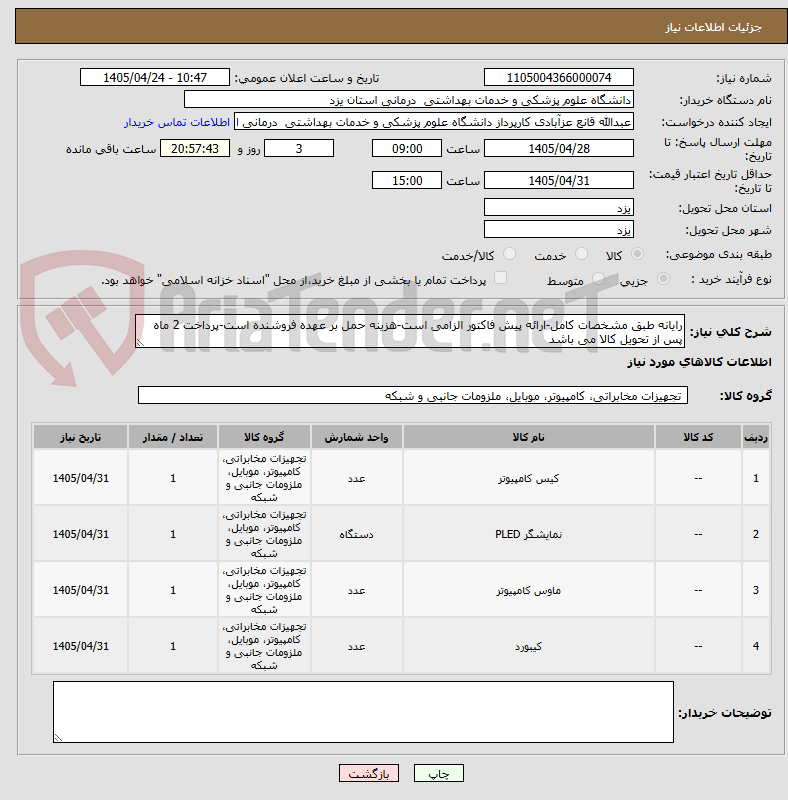Click the goods group cell in ماوس کامپیوتر row

(x=264, y=590)
